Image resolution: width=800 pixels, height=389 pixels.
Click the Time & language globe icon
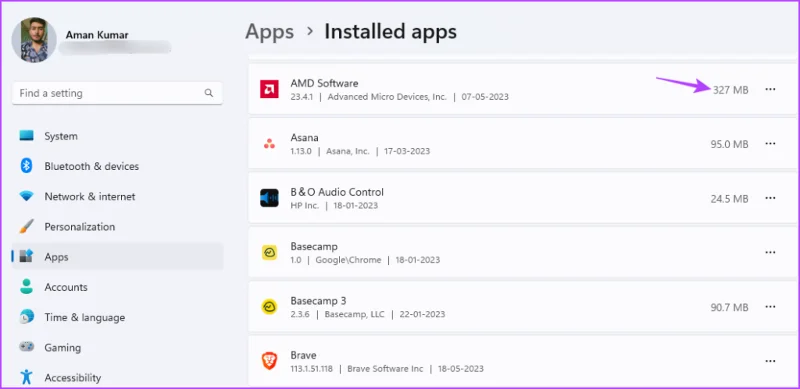click(x=27, y=317)
